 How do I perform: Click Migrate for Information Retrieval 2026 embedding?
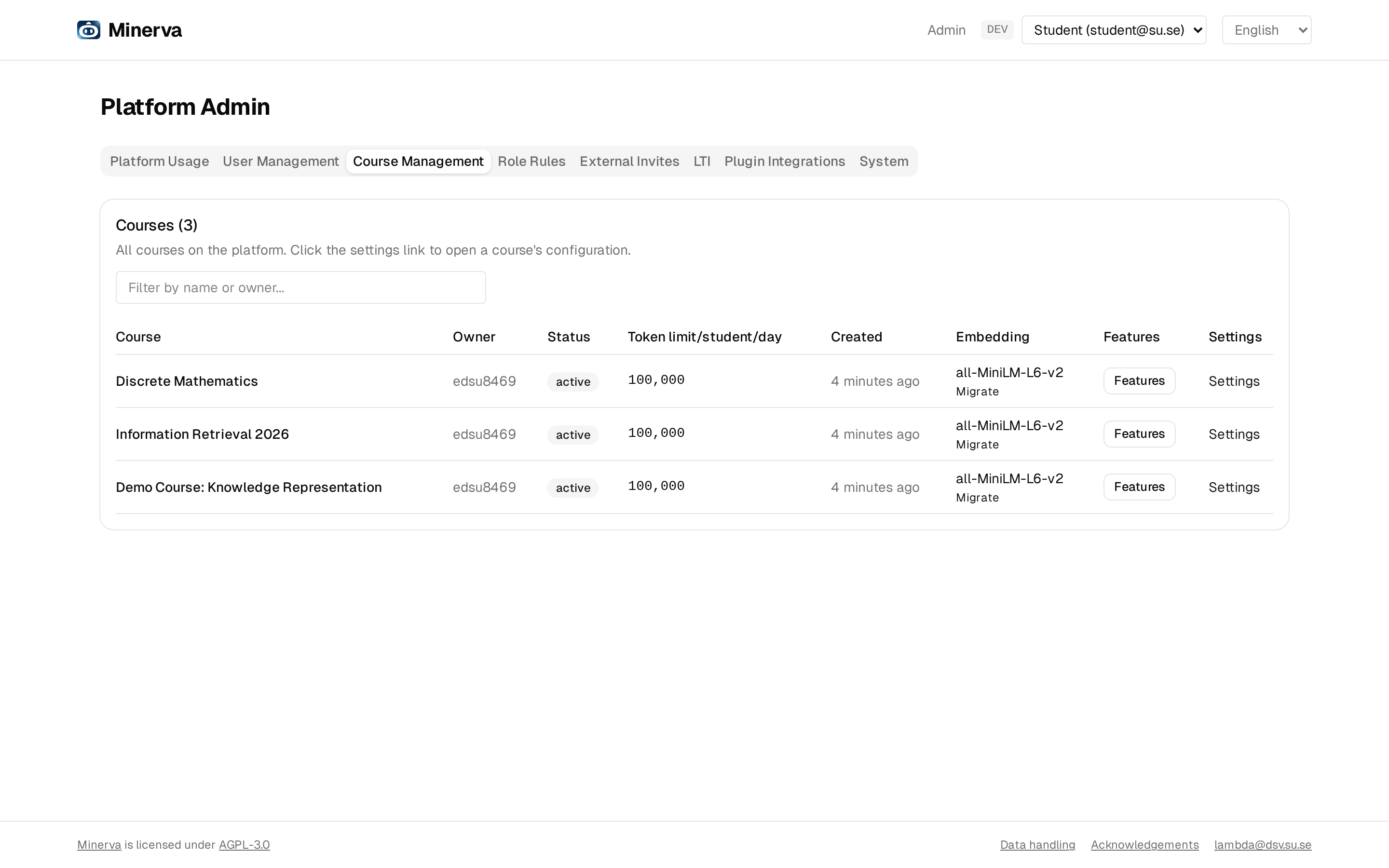977,445
